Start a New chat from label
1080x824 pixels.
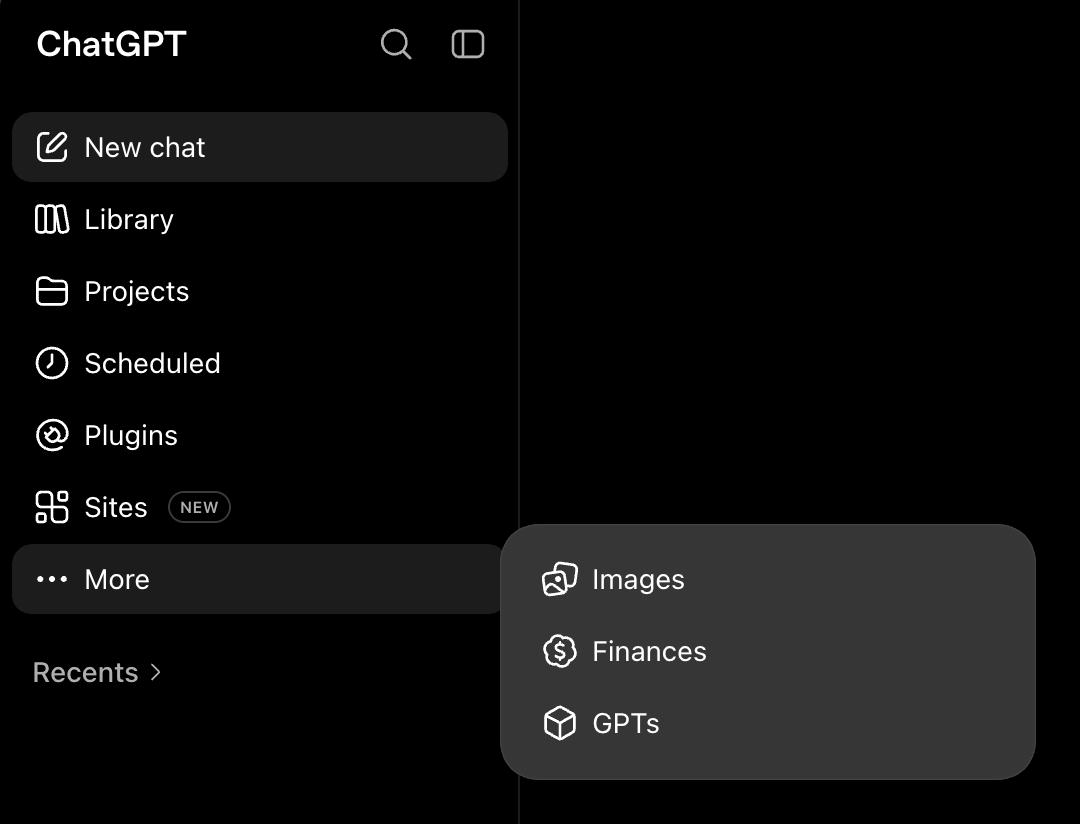tap(145, 147)
